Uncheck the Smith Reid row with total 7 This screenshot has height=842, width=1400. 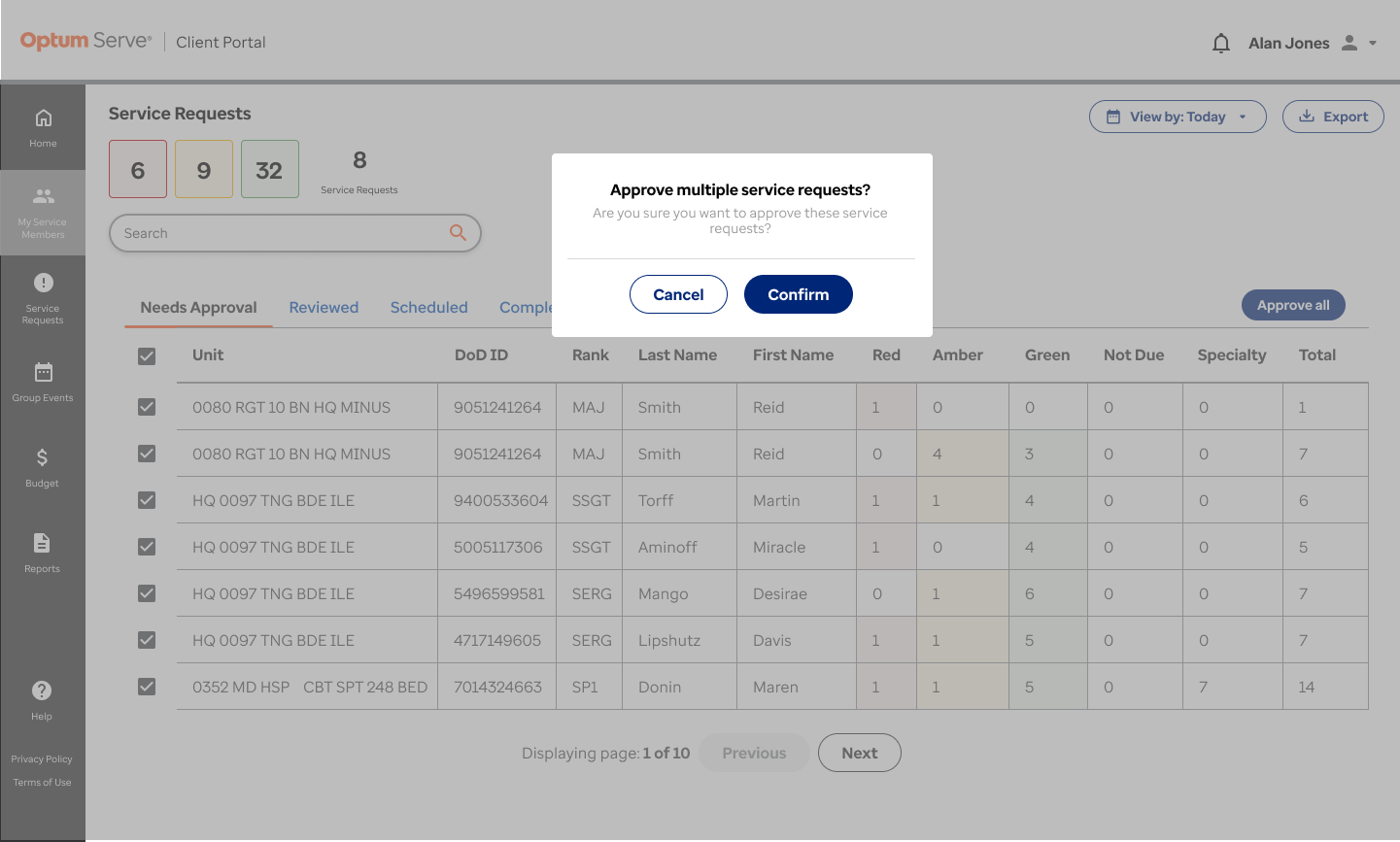point(147,454)
